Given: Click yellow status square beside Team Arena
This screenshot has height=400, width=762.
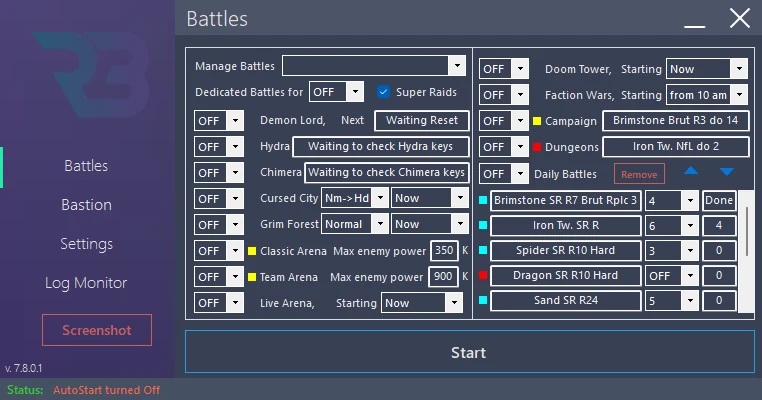Looking at the screenshot, I should tap(252, 277).
